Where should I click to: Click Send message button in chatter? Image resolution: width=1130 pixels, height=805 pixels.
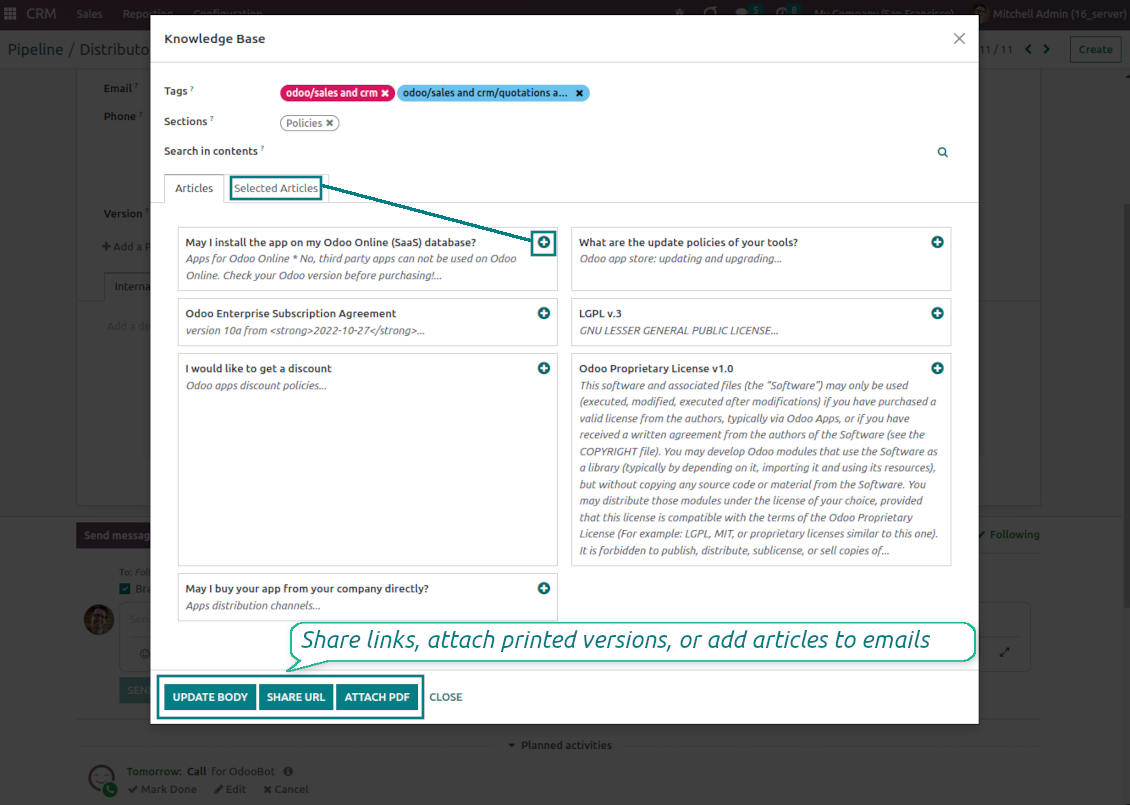click(114, 535)
